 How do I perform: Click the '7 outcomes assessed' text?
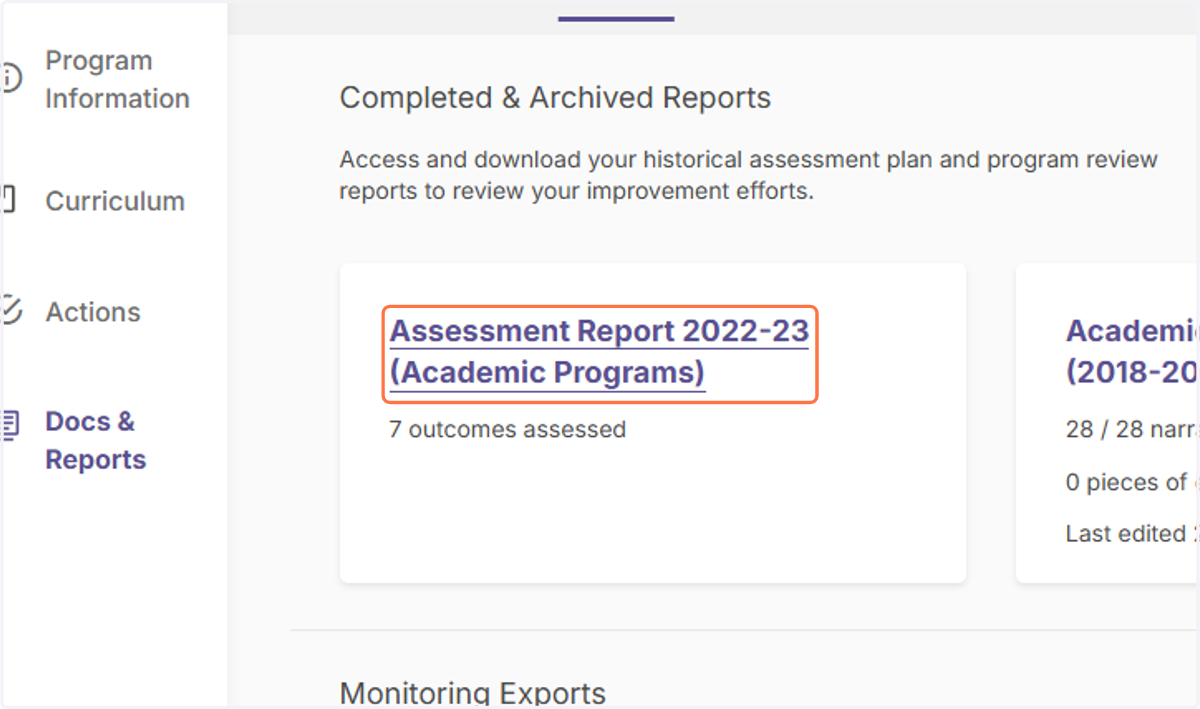[x=507, y=430]
